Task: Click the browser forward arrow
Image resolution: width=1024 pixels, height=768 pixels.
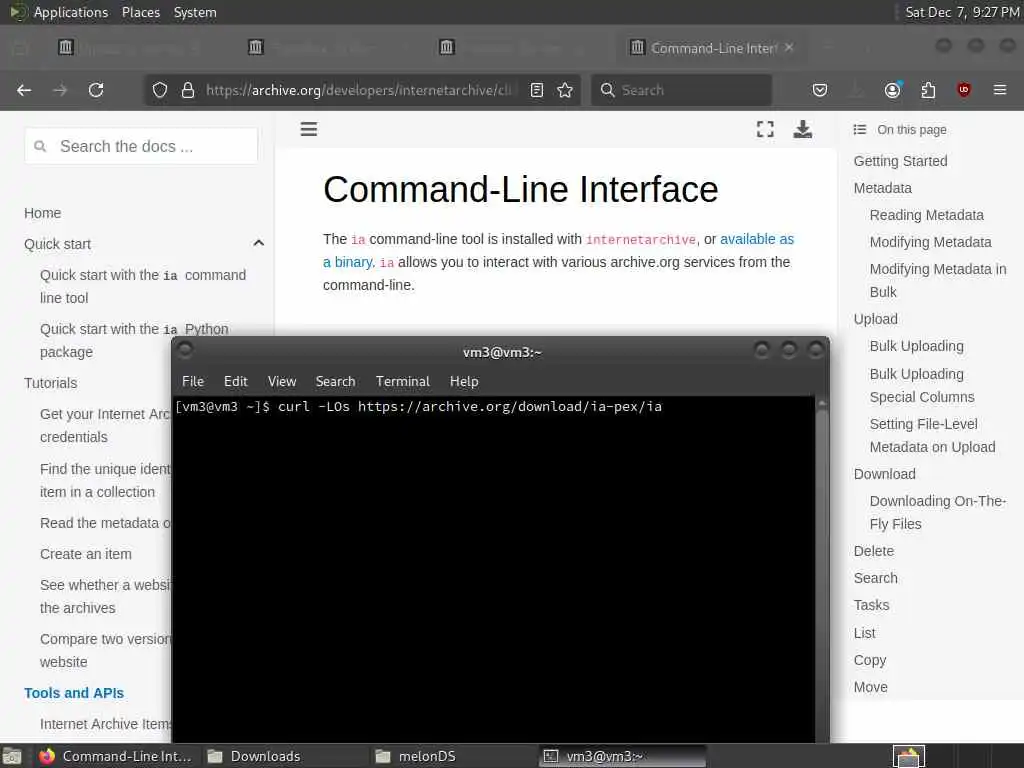Action: tap(60, 90)
